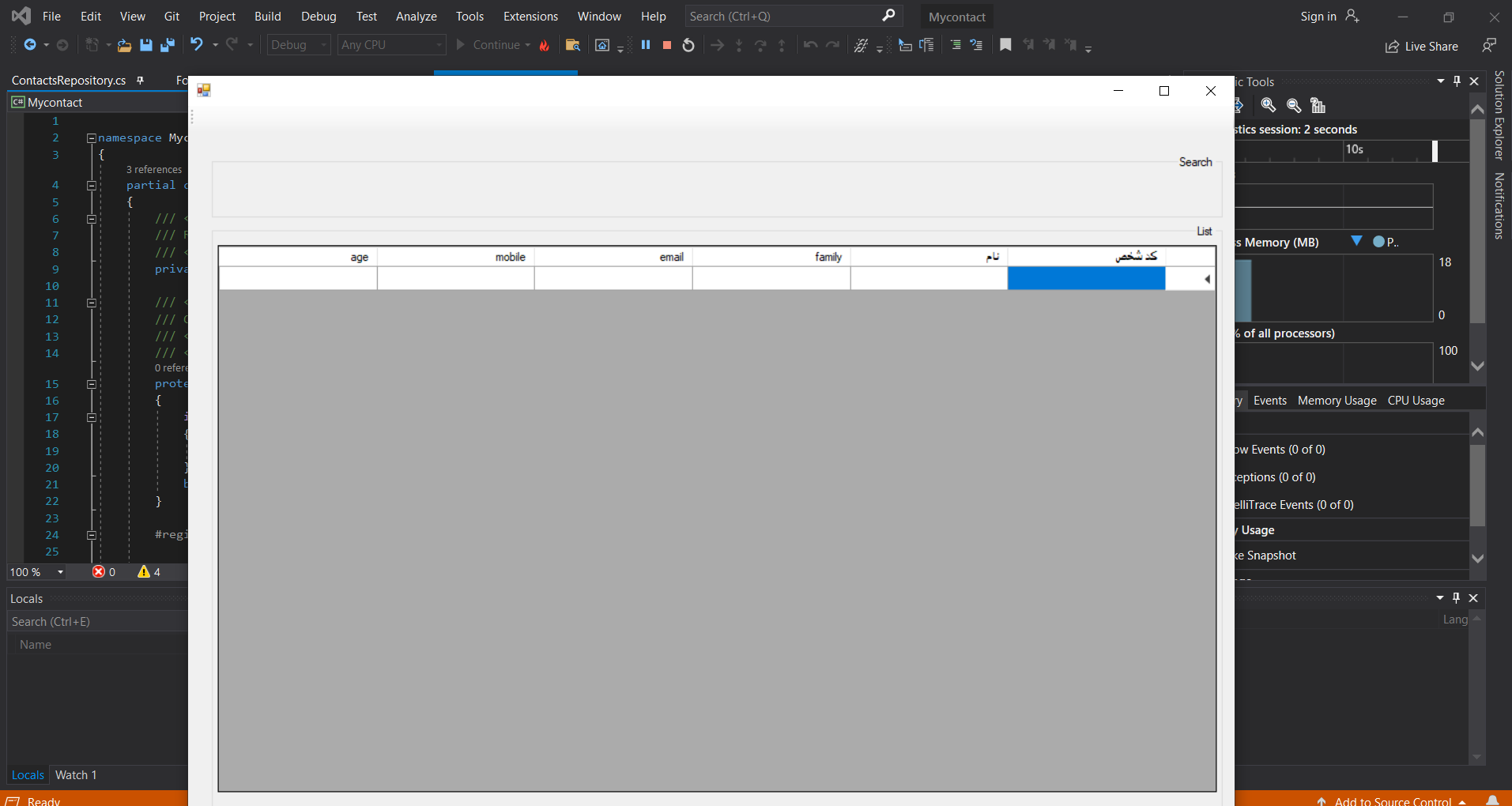Switch to the Watch 1 tab
This screenshot has height=806, width=1512.
(x=76, y=775)
